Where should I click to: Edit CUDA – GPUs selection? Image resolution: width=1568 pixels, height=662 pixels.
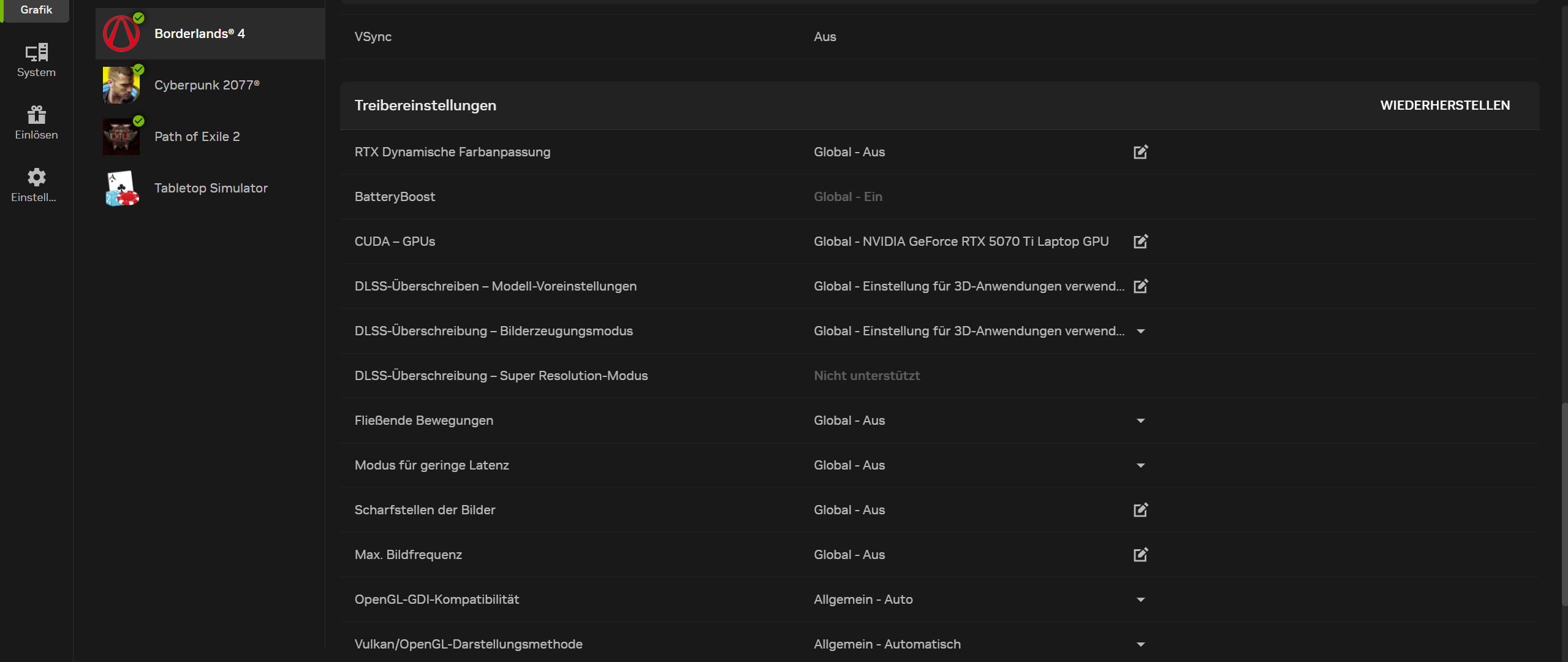(x=1140, y=242)
